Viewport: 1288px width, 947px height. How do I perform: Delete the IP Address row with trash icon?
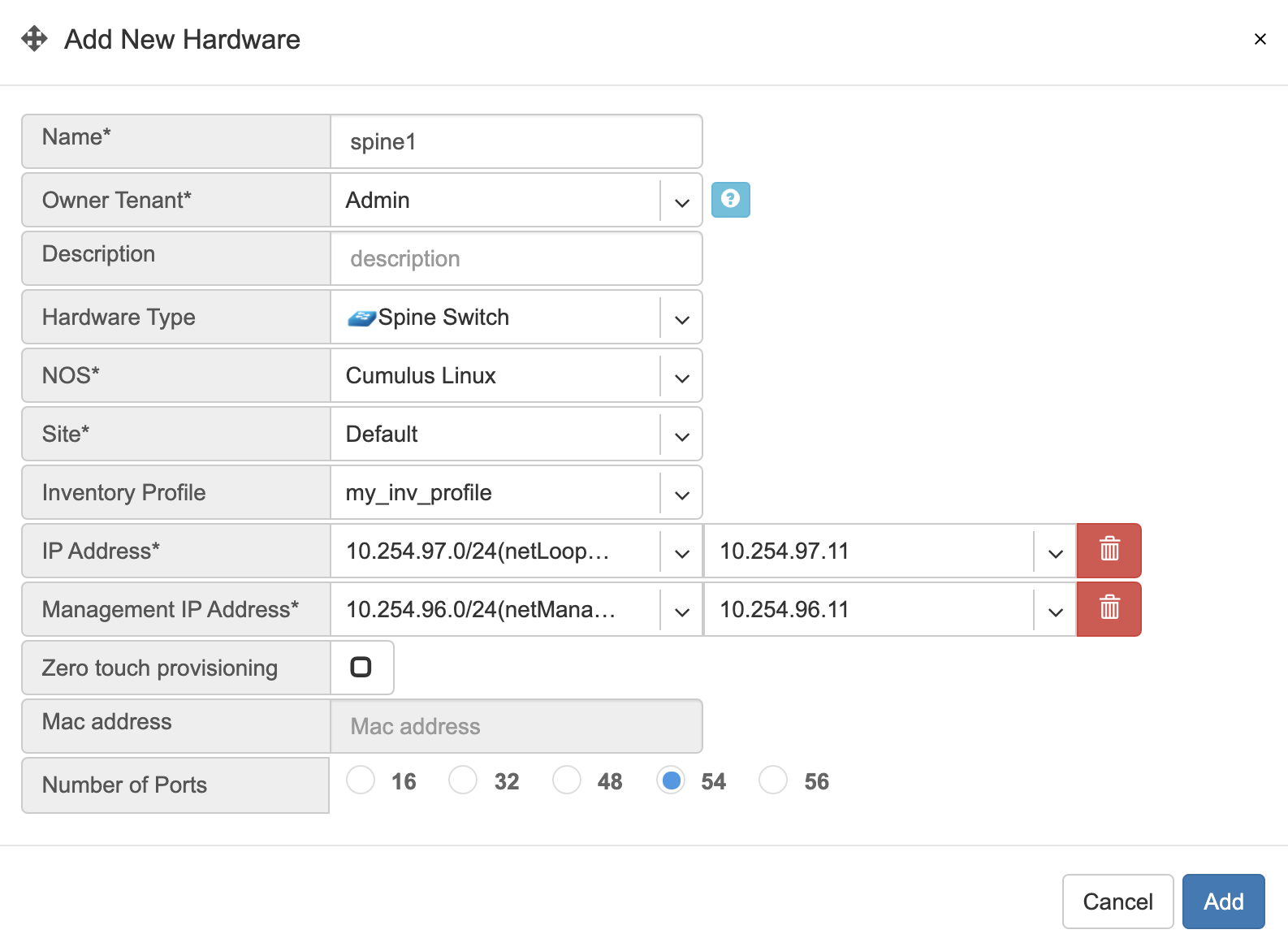click(x=1109, y=551)
